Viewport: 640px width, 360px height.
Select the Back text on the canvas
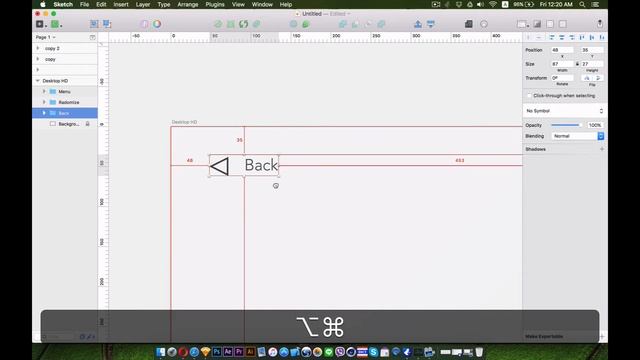(x=261, y=165)
